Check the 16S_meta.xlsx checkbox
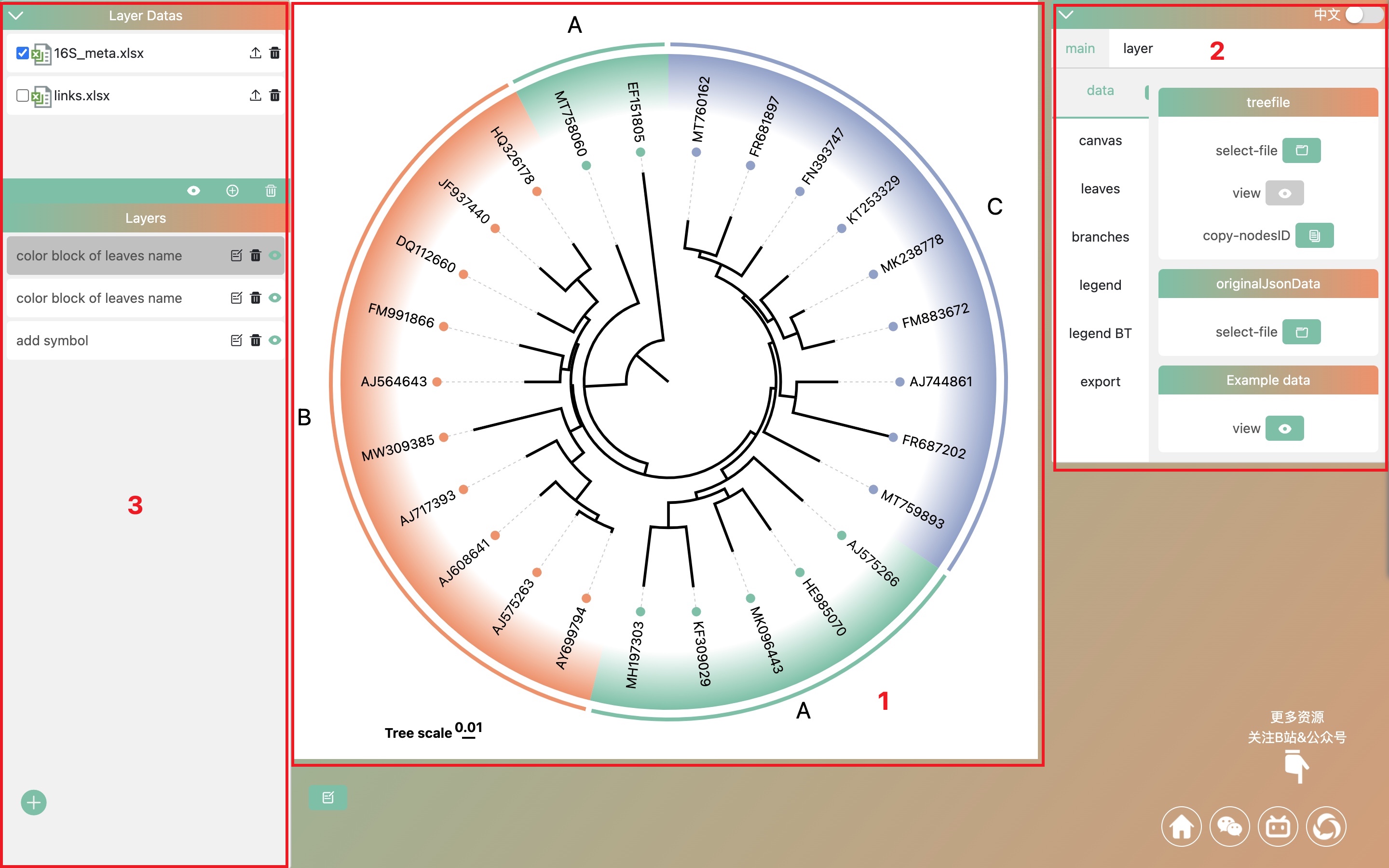The image size is (1389, 868). coord(22,53)
